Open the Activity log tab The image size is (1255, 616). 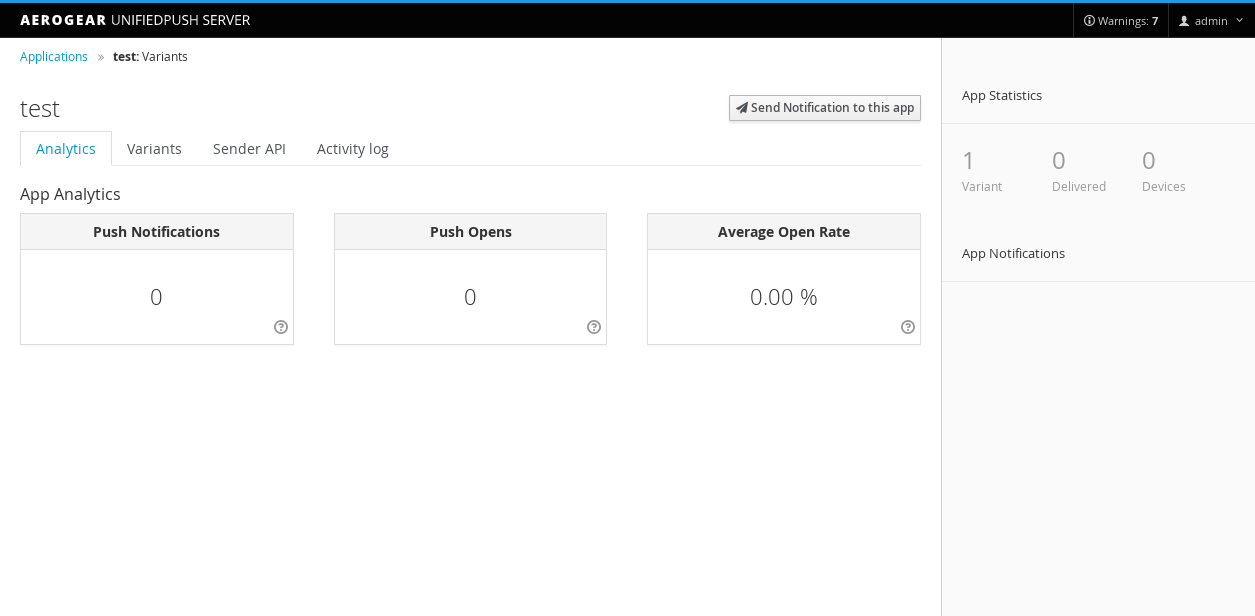353,149
